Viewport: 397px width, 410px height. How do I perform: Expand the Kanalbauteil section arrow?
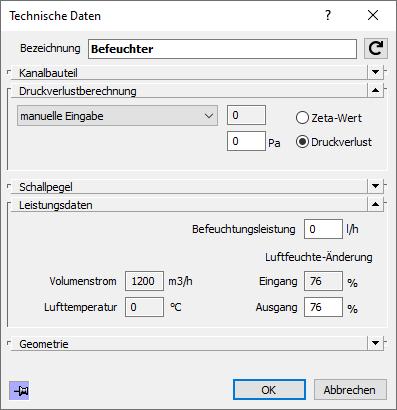tap(375, 72)
